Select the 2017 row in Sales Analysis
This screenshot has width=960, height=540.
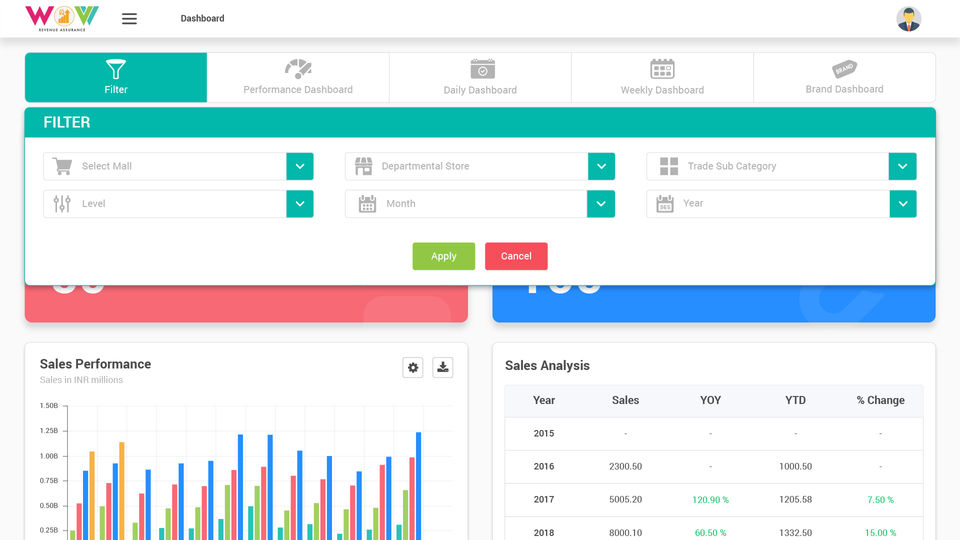click(714, 500)
